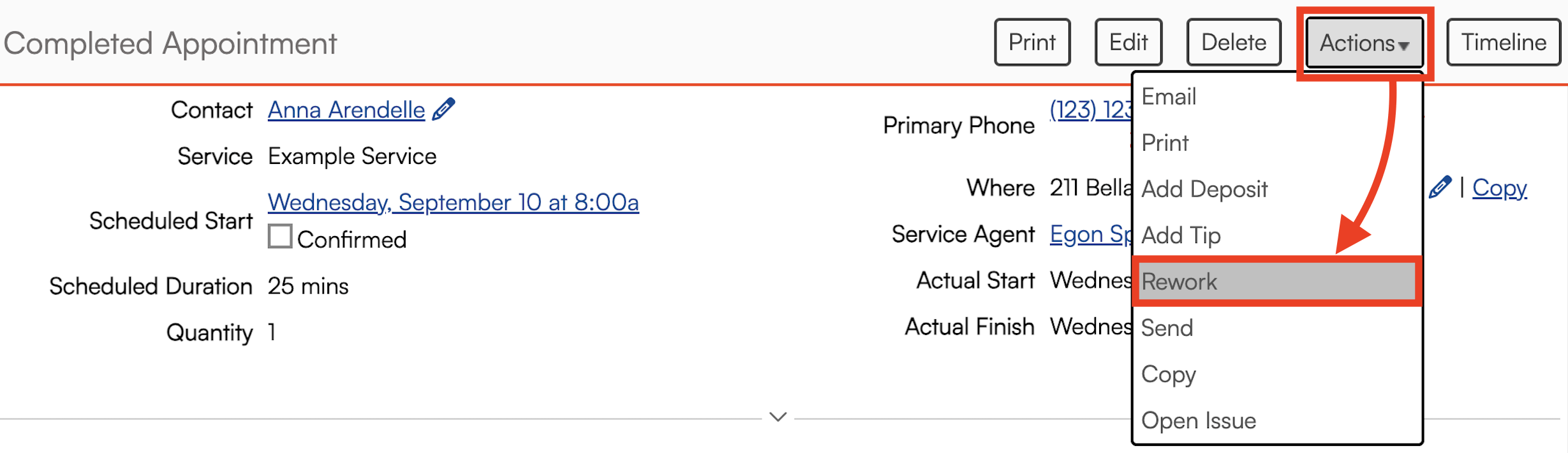The width and height of the screenshot is (1568, 453).
Task: Click the Copy link beside the address
Action: (x=1499, y=188)
